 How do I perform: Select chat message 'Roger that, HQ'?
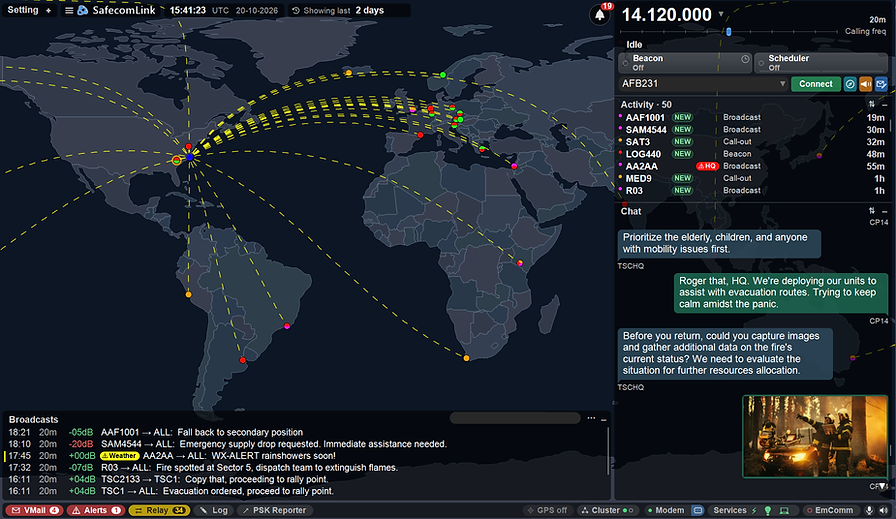click(781, 293)
